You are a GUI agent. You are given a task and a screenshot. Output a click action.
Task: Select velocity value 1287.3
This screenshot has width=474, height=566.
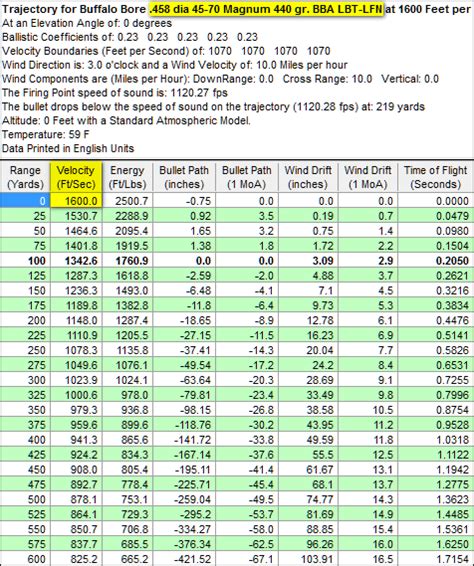(x=76, y=275)
